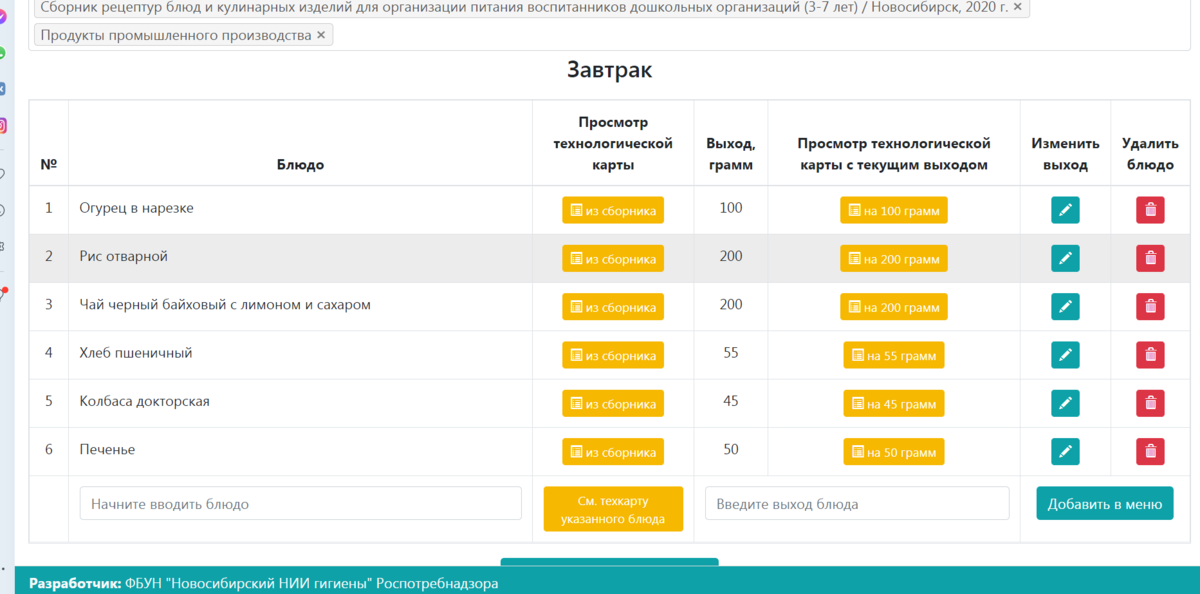View 'на 100 грамм' card for Огурец
This screenshot has width=1200, height=594.
click(x=894, y=210)
